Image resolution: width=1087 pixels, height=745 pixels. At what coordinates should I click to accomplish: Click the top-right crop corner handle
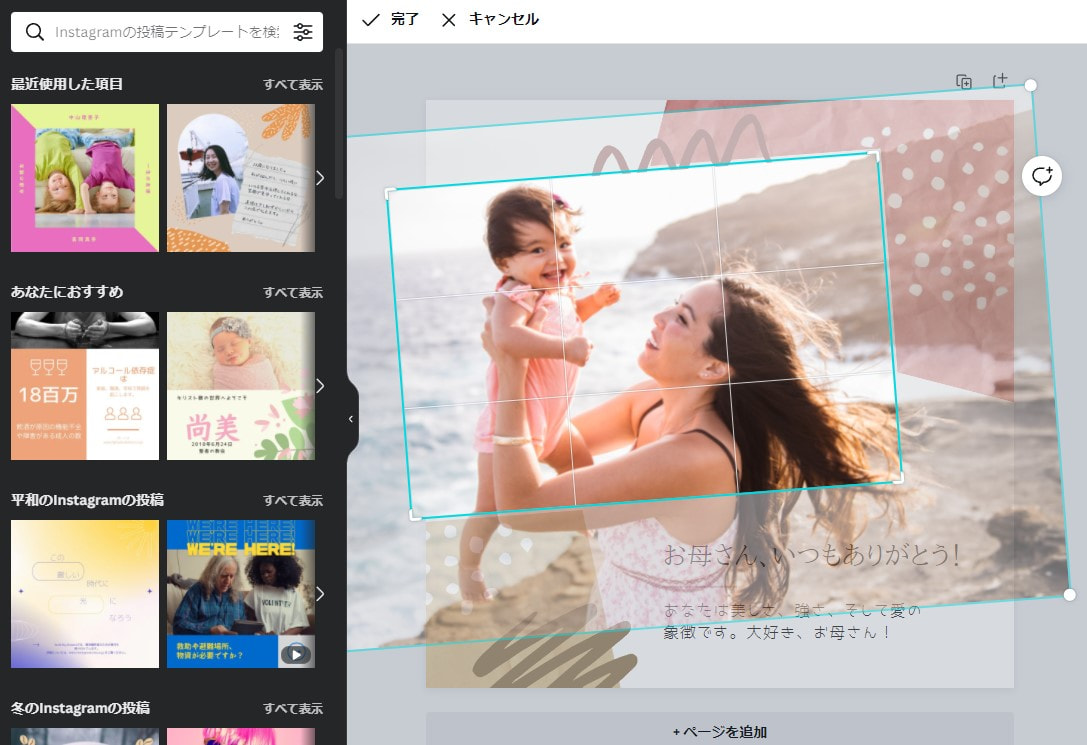pyautogui.click(x=876, y=154)
